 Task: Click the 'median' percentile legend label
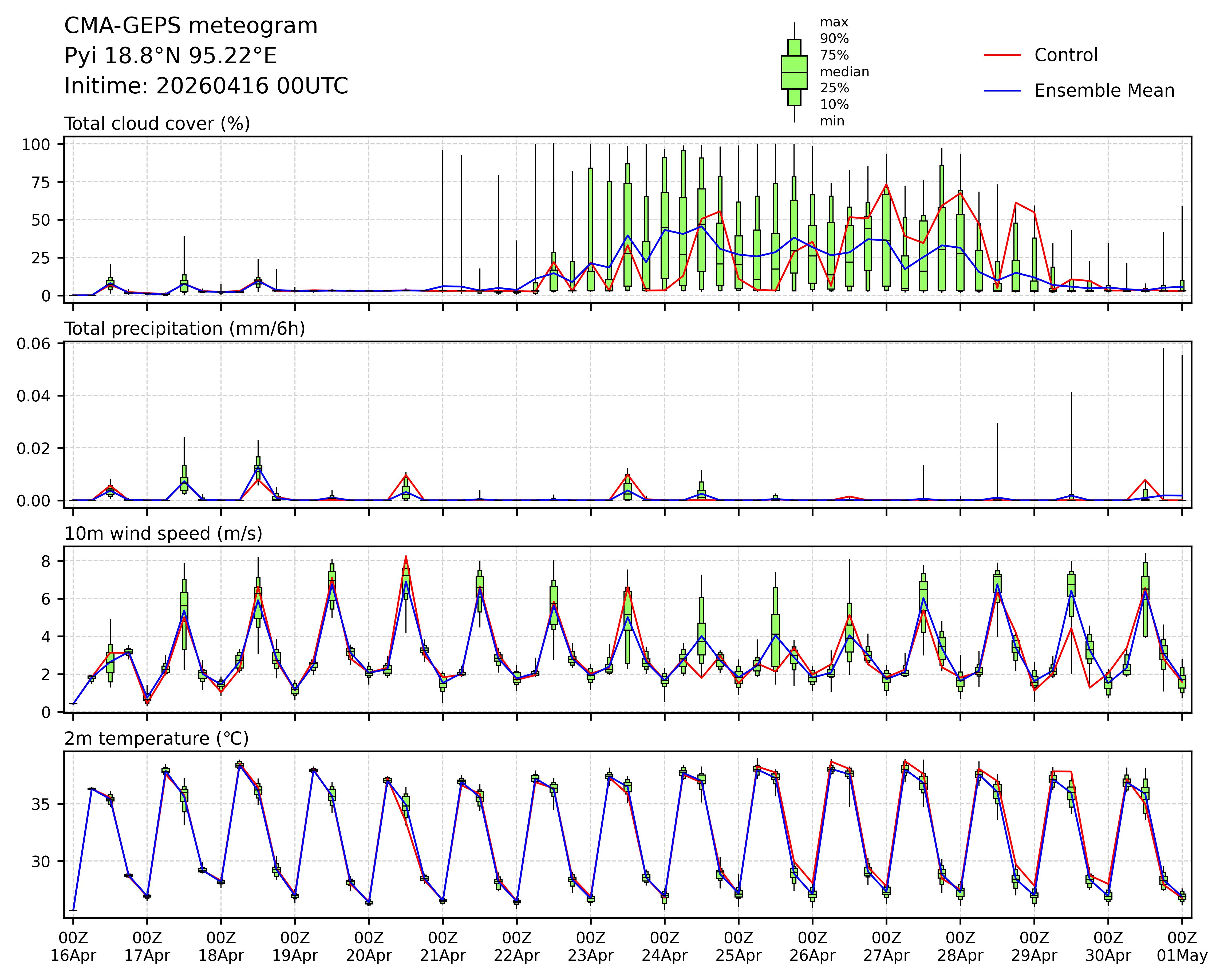tap(844, 72)
